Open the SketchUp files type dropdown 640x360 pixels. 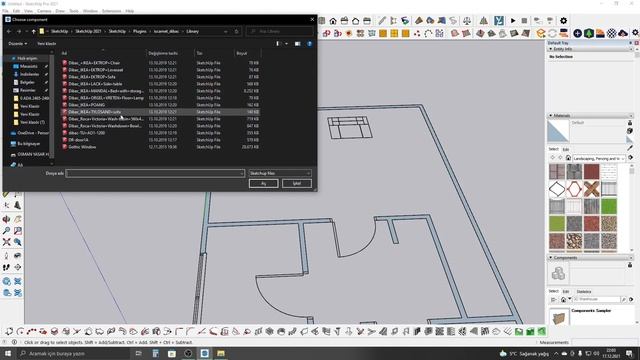[x=280, y=173]
